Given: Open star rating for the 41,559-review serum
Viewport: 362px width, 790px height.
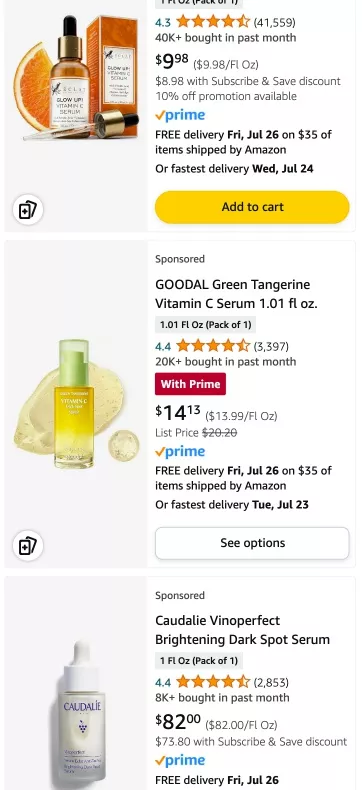Looking at the screenshot, I should click(x=213, y=22).
